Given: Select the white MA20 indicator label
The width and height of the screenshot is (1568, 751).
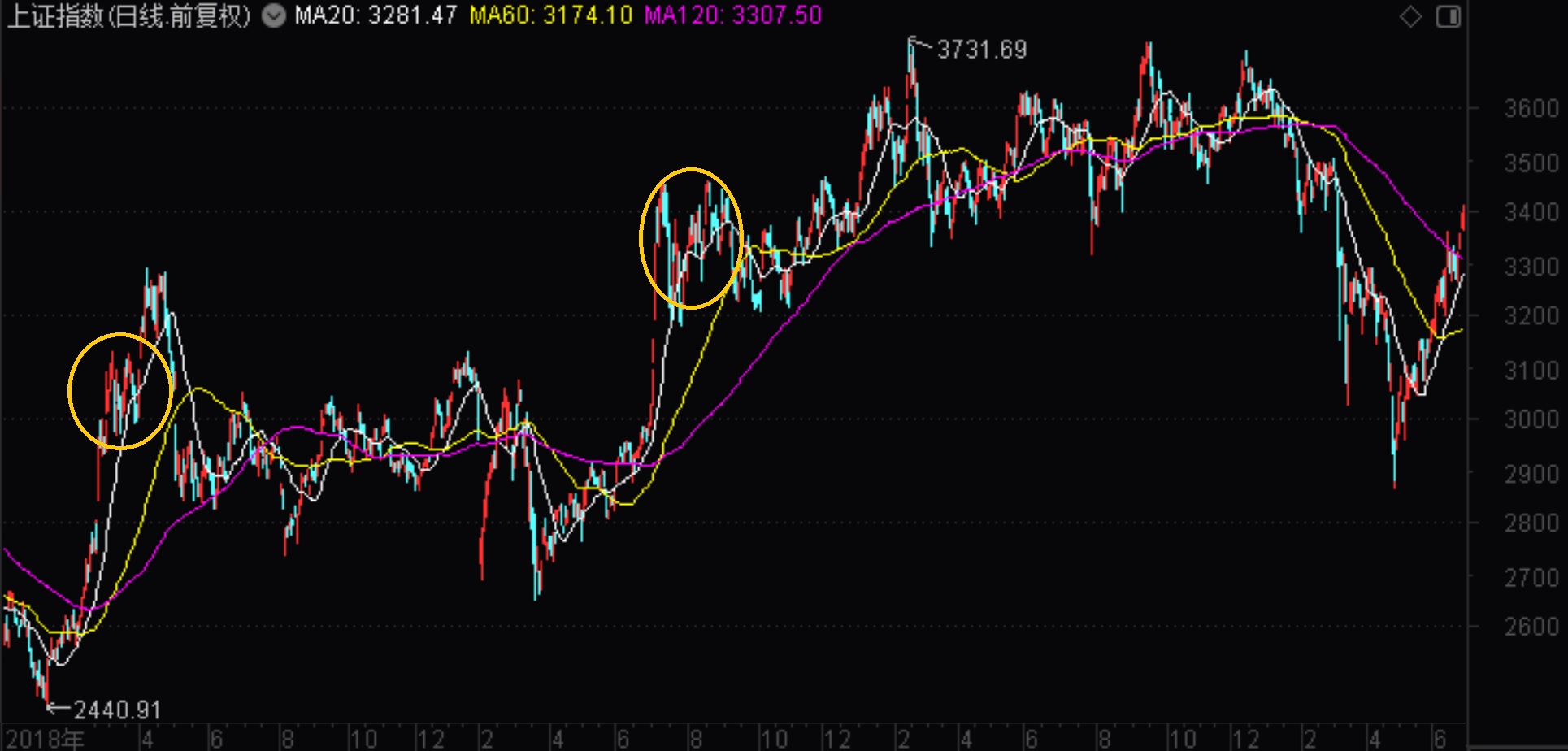Looking at the screenshot, I should 376,15.
